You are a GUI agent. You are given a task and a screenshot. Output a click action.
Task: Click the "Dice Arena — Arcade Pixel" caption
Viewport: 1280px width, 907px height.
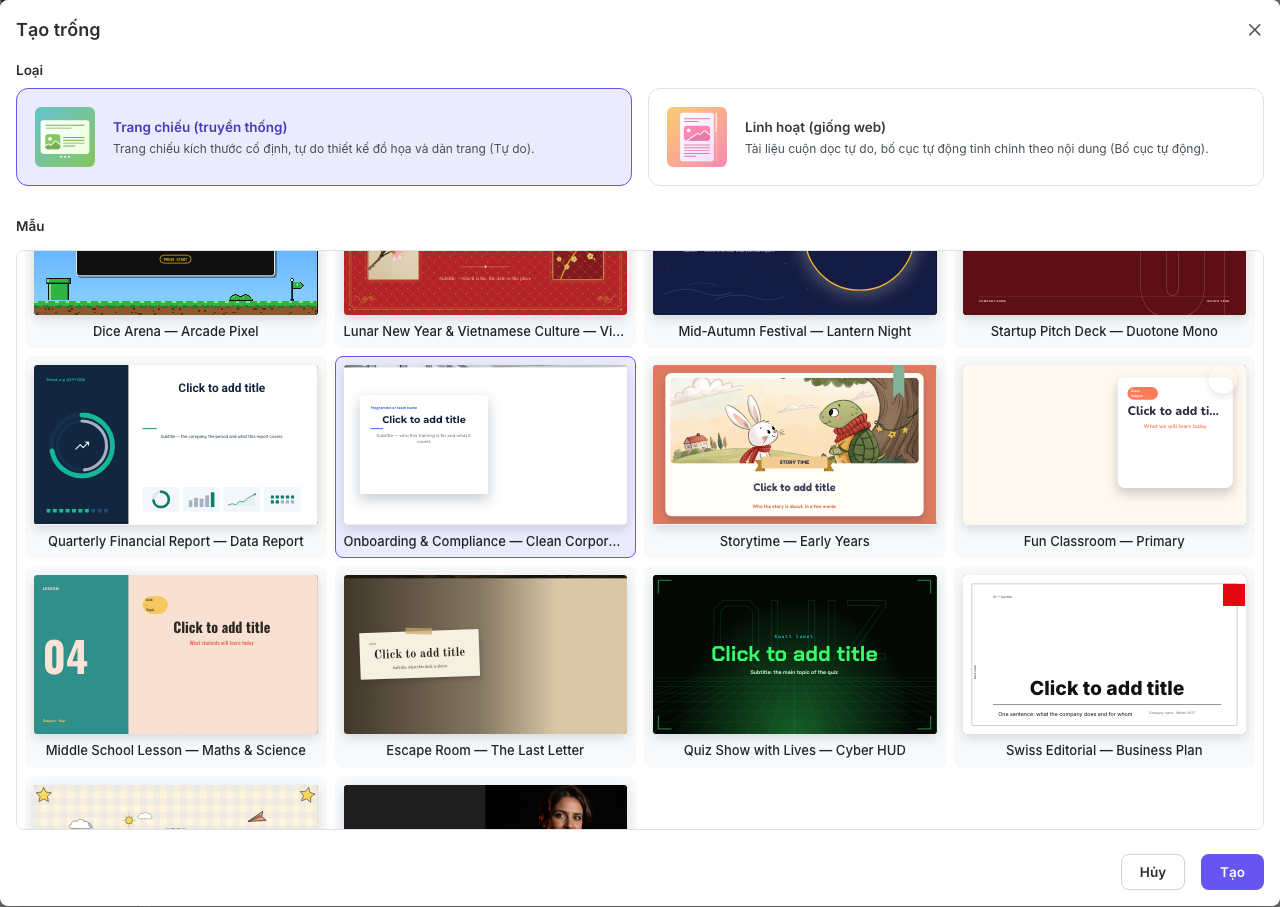tap(176, 331)
